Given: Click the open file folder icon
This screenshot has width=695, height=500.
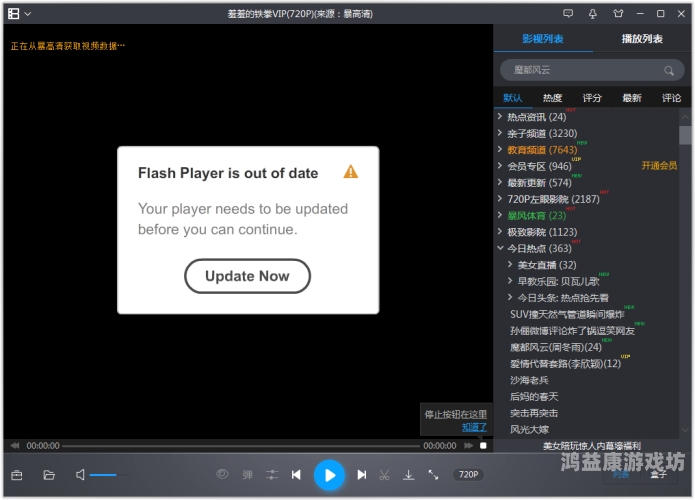Looking at the screenshot, I should tap(49, 475).
